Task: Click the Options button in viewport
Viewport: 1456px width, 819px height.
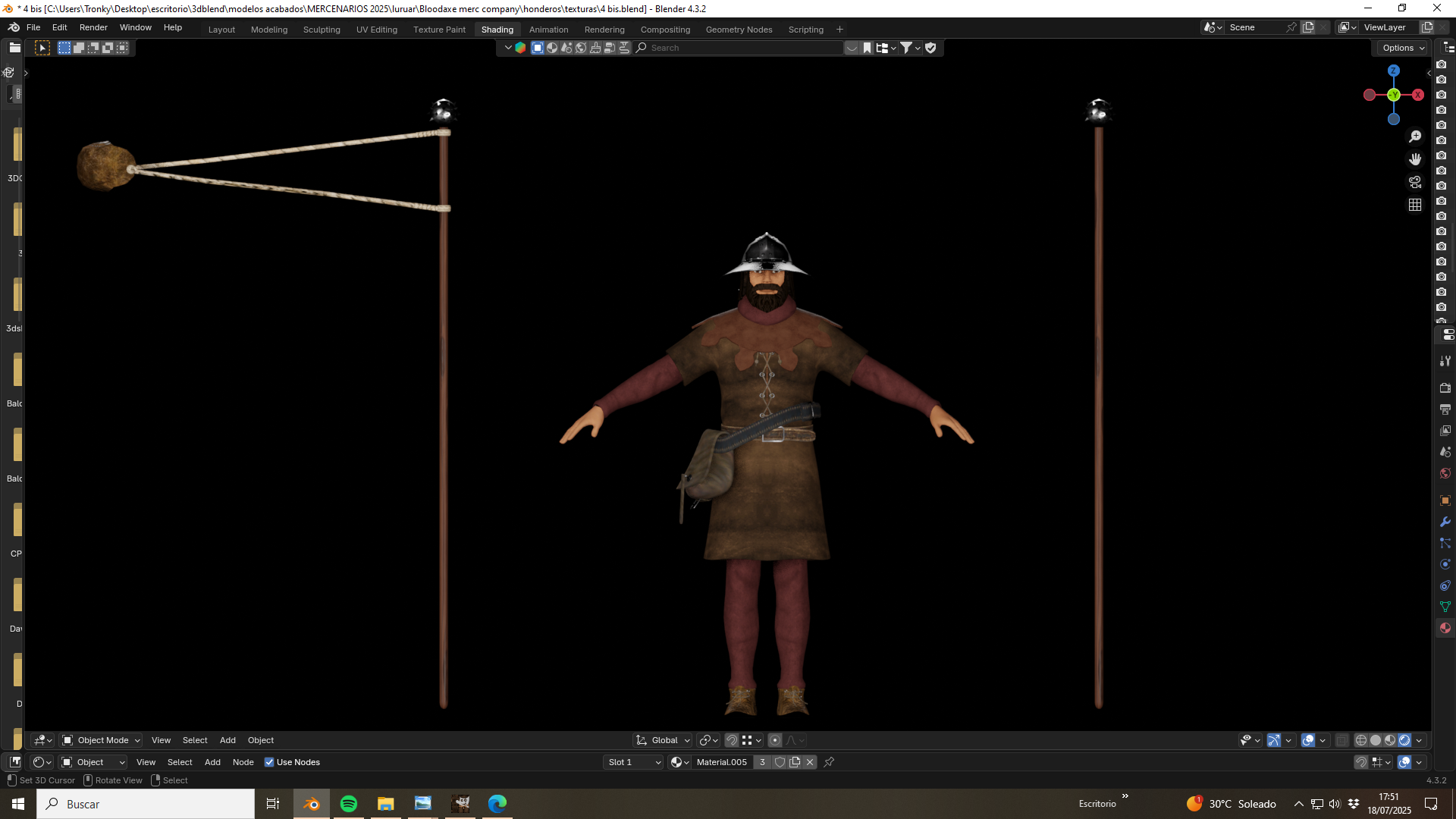Action: tap(1403, 48)
